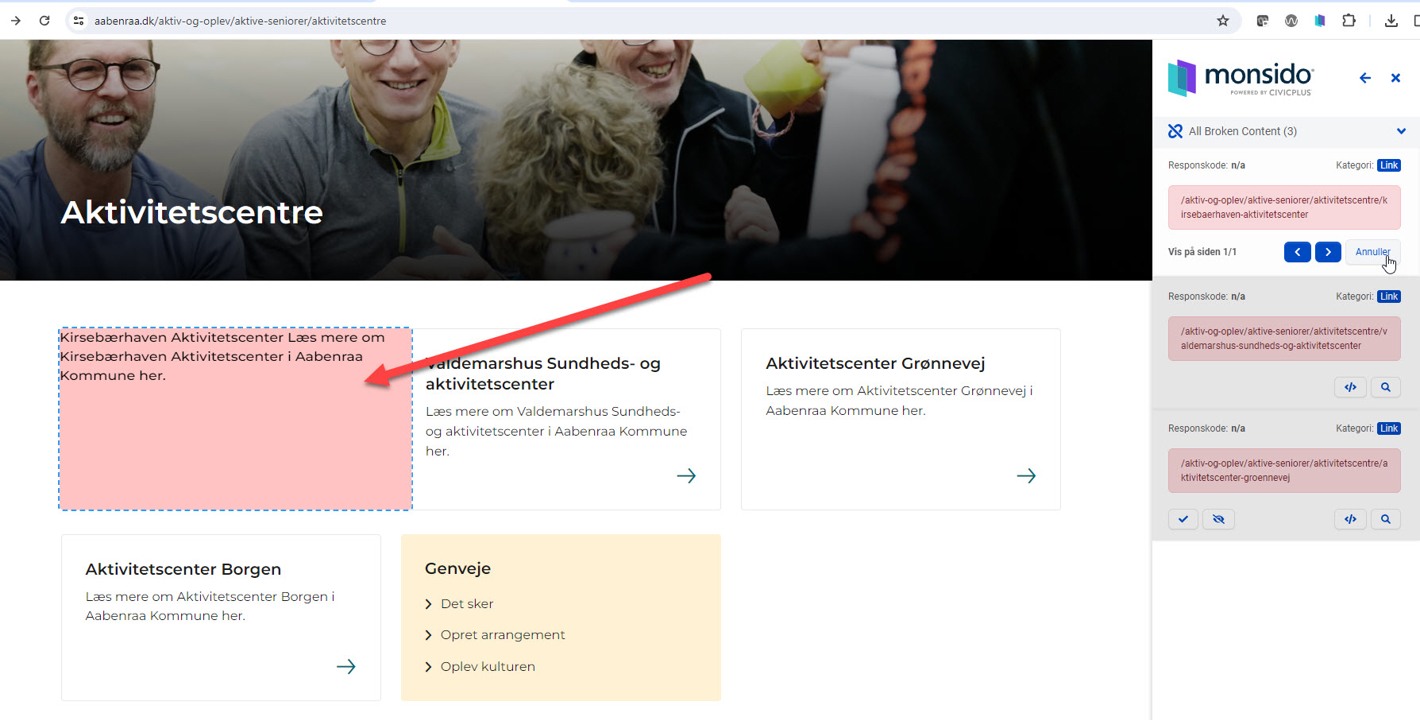View HTML code for Valdemarshus broken link
The image size is (1420, 720).
point(1350,387)
